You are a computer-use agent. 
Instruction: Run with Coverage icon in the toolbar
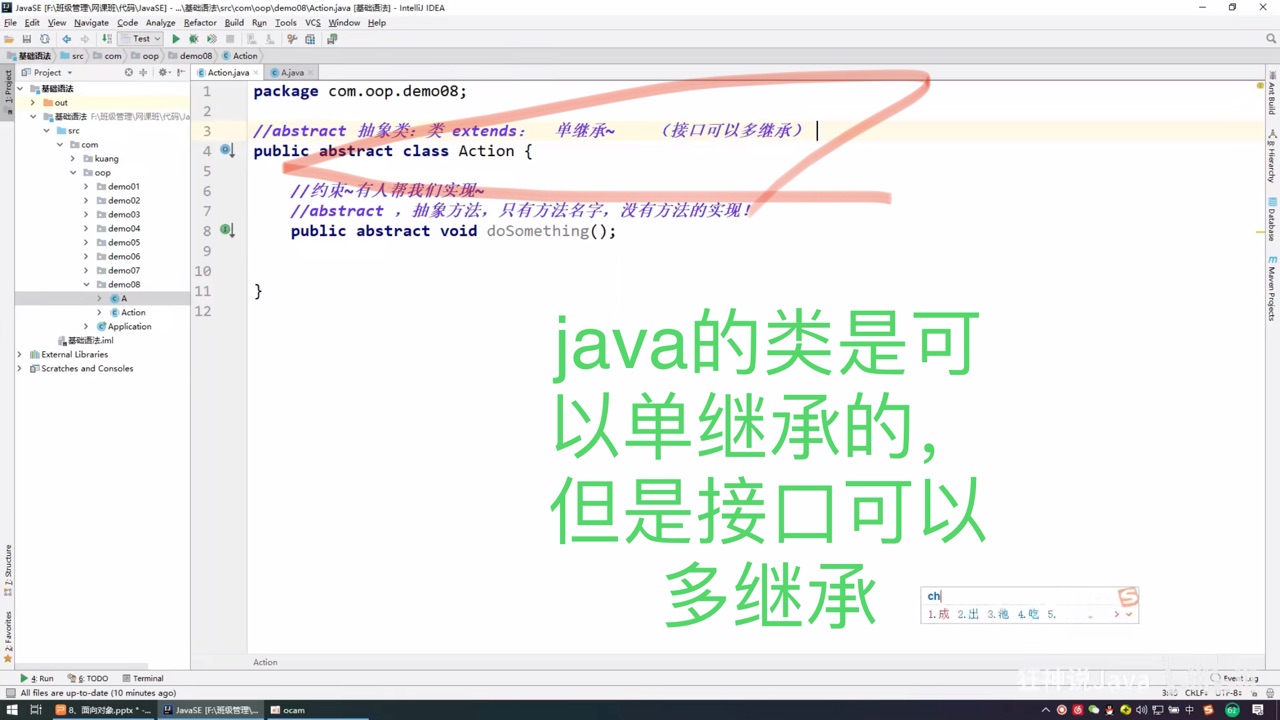(x=213, y=38)
